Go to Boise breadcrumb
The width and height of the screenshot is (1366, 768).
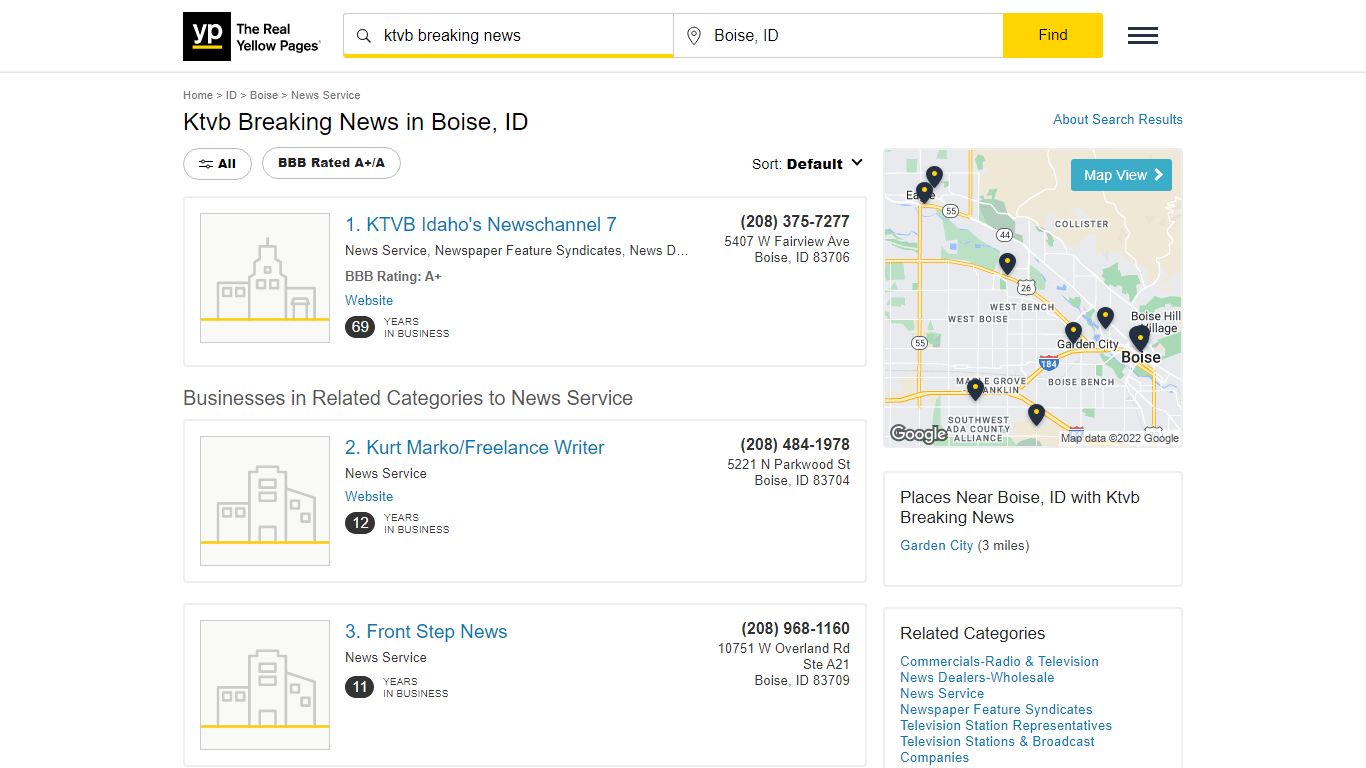pyautogui.click(x=264, y=95)
